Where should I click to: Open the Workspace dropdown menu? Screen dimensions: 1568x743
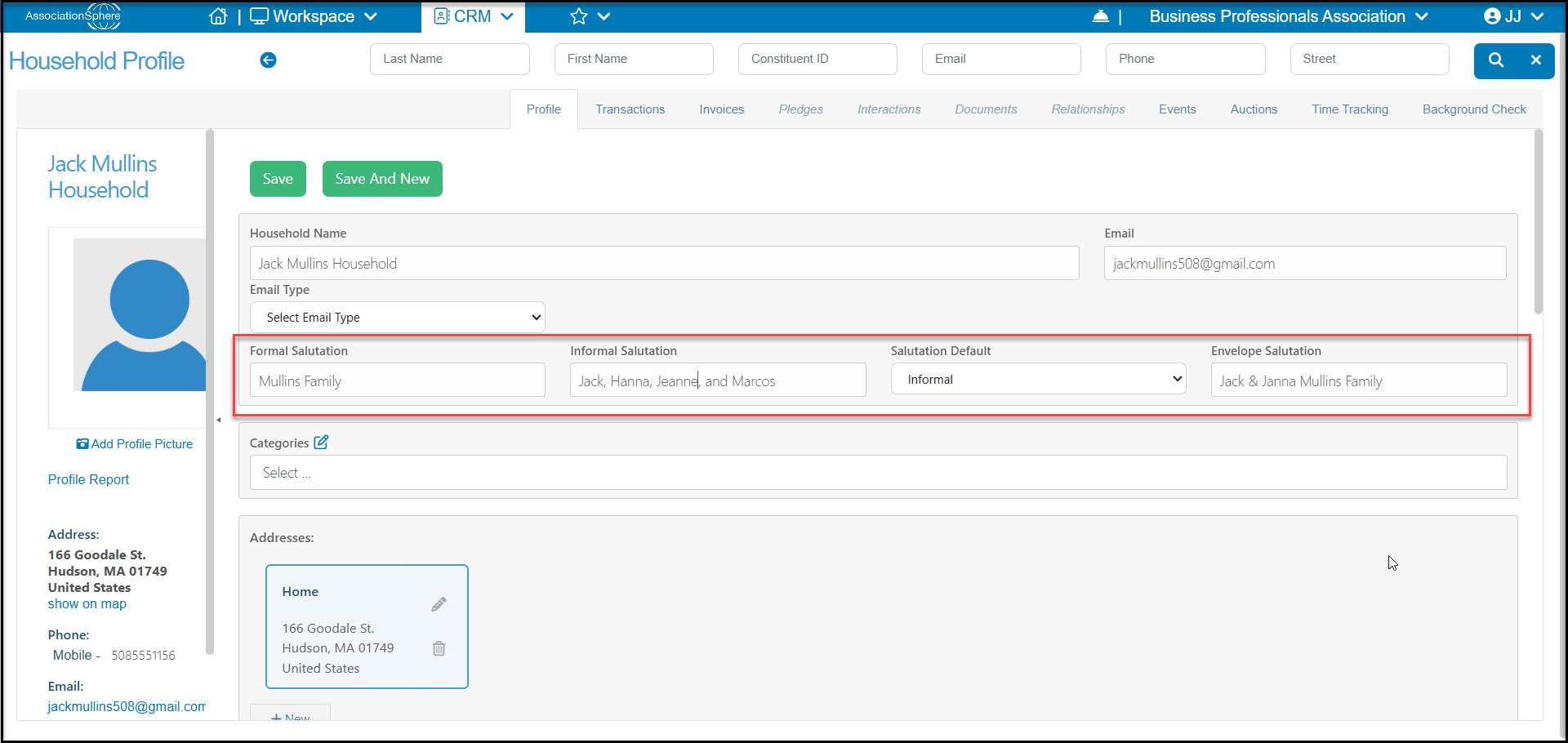pos(314,16)
